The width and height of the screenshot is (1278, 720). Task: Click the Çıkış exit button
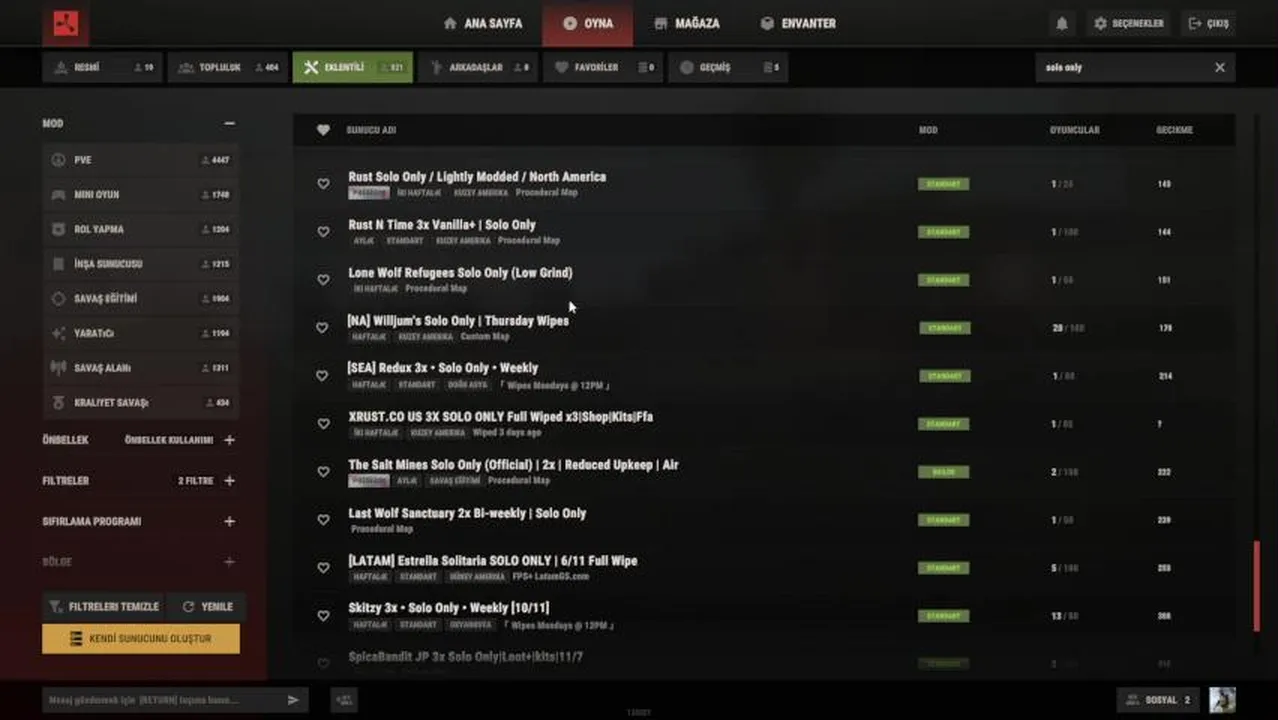click(1208, 23)
